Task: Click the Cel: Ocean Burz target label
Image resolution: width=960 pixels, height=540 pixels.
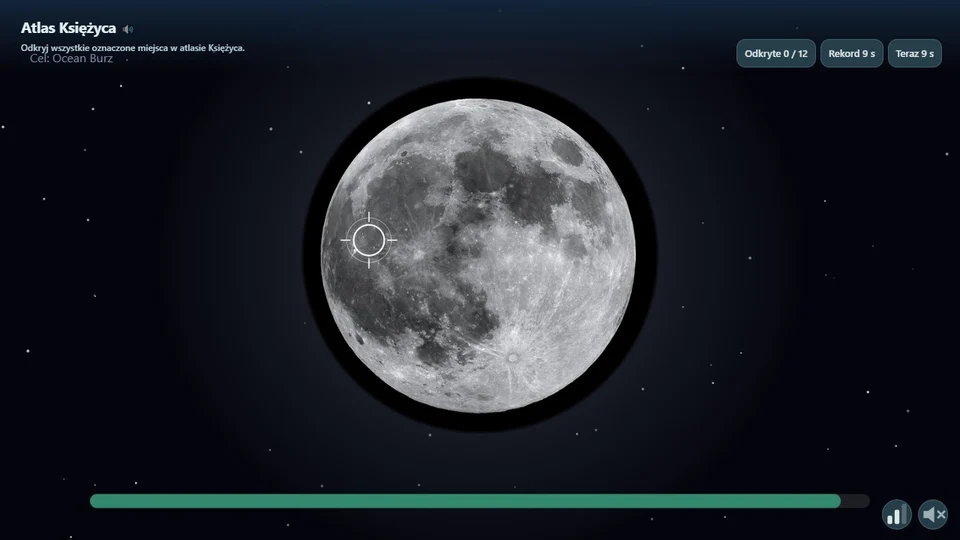Action: tap(71, 59)
